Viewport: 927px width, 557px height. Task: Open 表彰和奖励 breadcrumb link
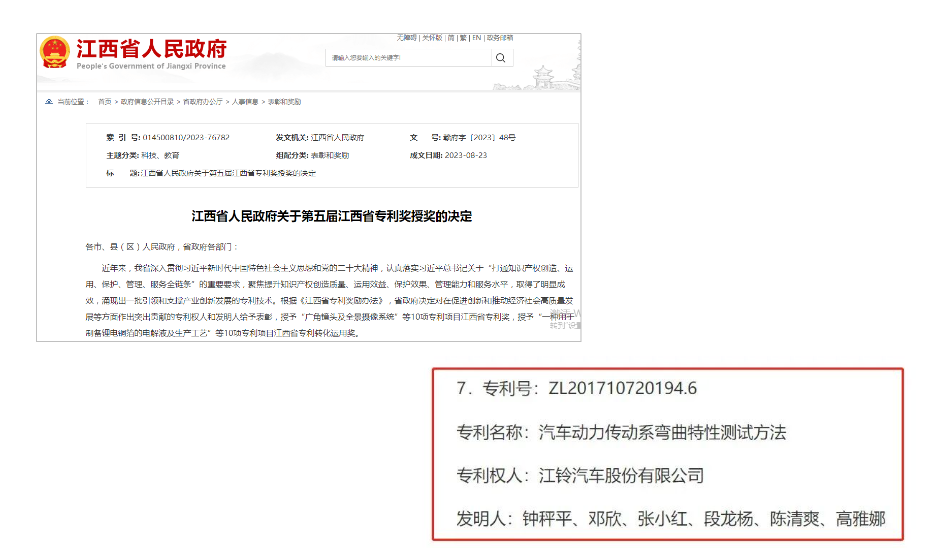pos(284,102)
